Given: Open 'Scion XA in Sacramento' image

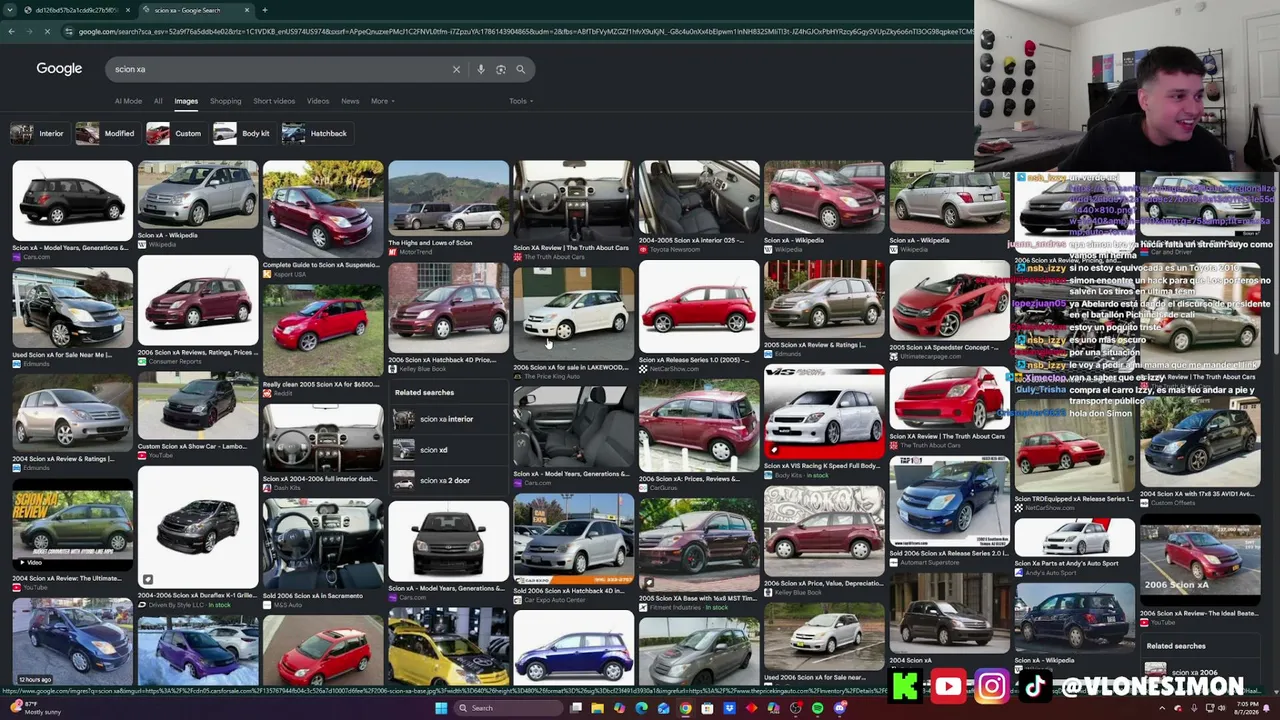Looking at the screenshot, I should (x=323, y=544).
